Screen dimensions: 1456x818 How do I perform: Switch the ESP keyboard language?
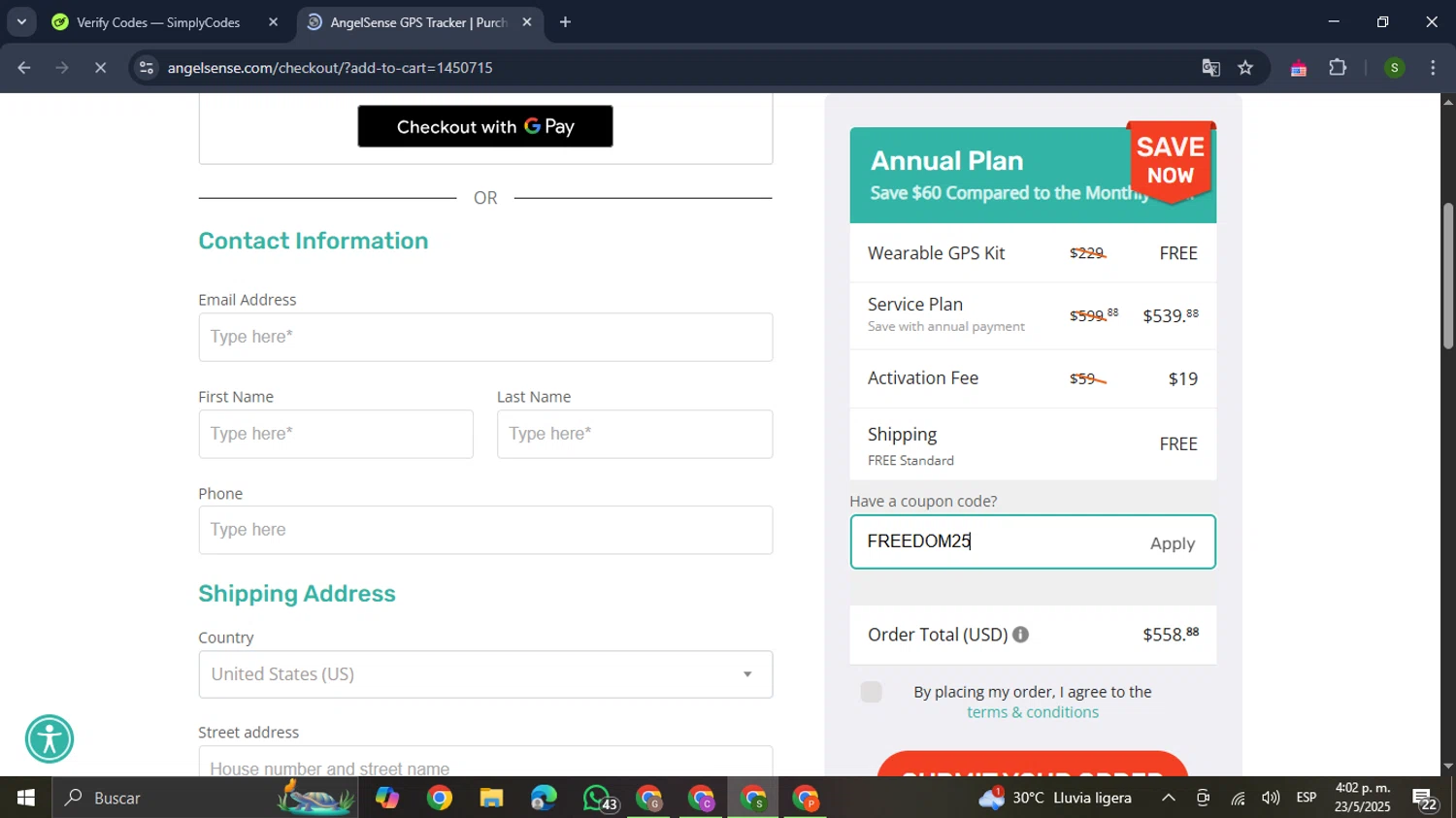click(1307, 798)
